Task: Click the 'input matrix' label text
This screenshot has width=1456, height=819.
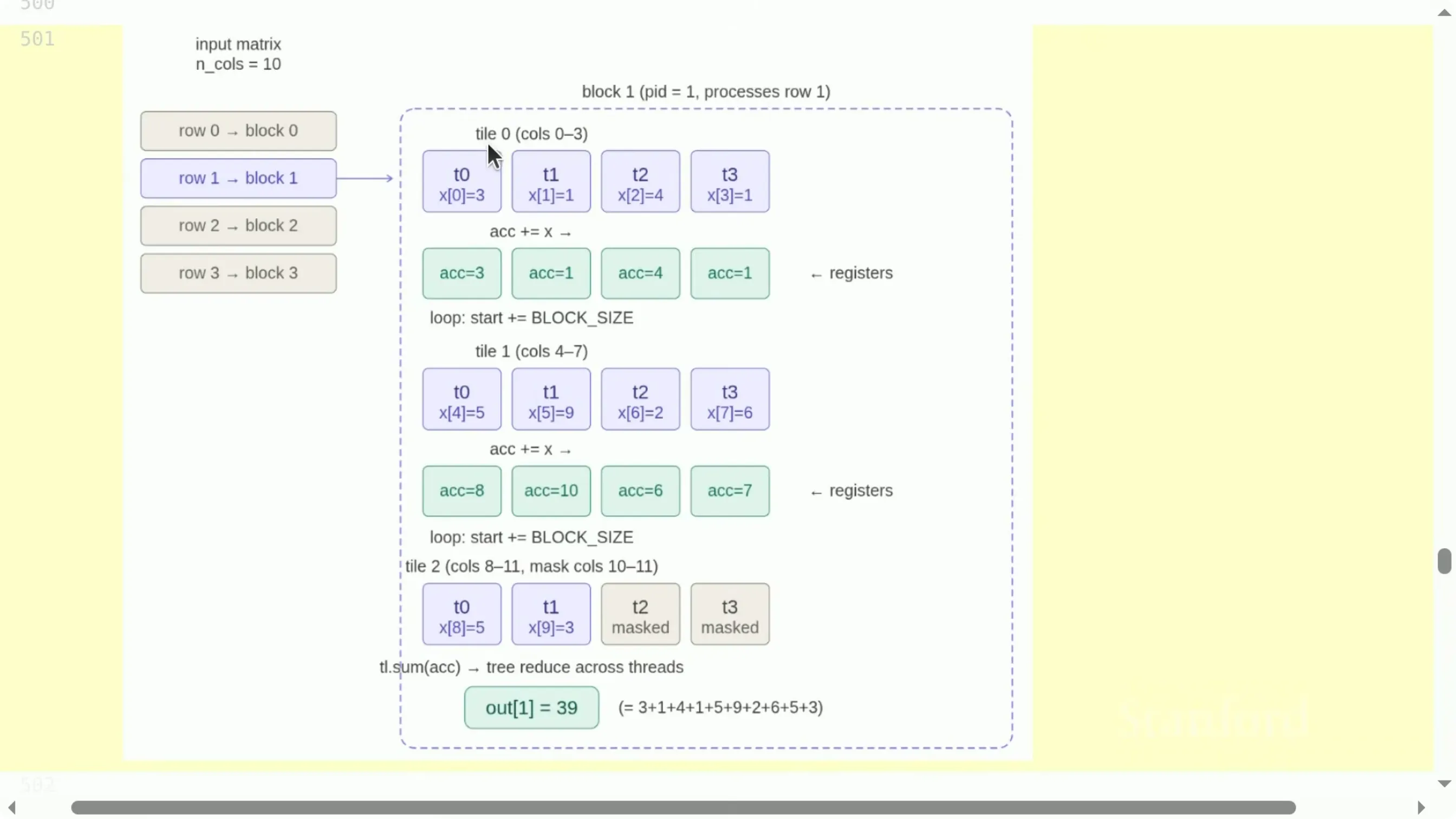Action: point(238,44)
